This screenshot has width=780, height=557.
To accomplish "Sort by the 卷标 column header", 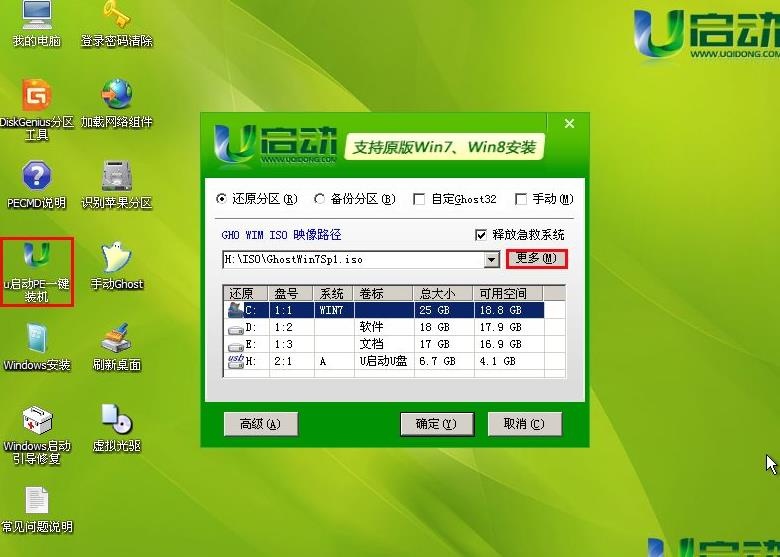I will tap(383, 293).
